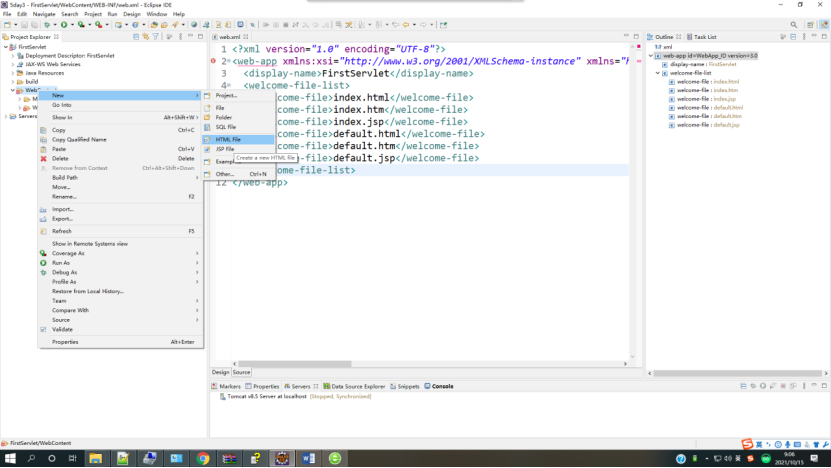Click Collapse All in Project Explorer
The image size is (831, 468).
(x=136, y=37)
